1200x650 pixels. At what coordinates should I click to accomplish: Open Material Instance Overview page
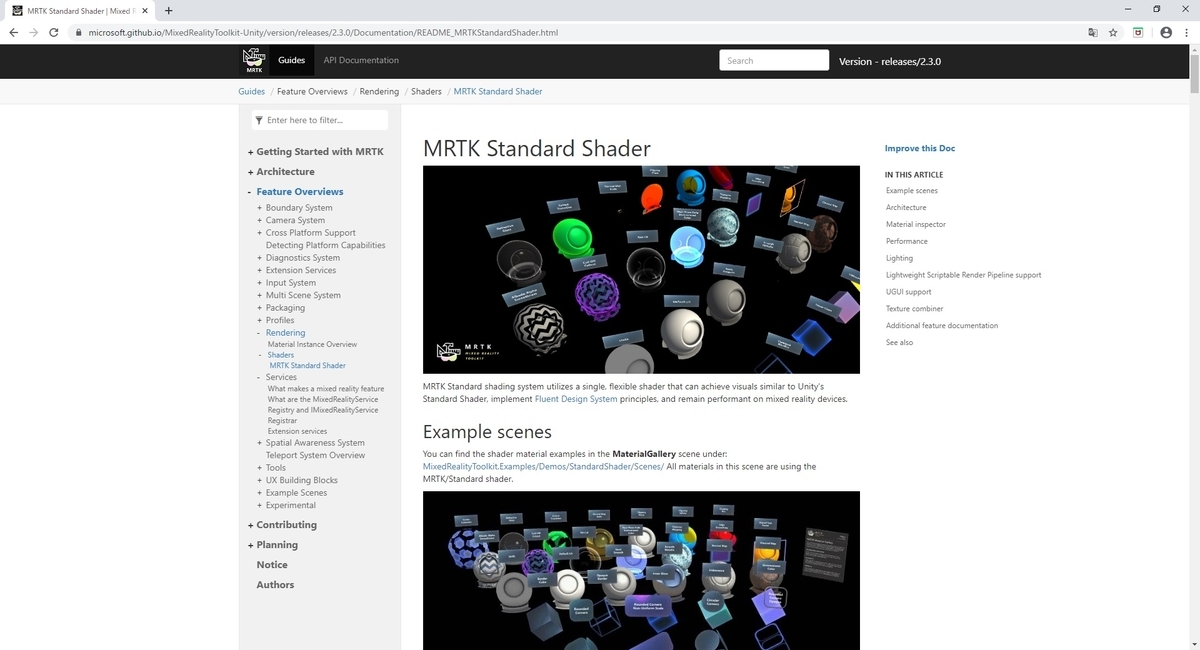click(x=312, y=344)
